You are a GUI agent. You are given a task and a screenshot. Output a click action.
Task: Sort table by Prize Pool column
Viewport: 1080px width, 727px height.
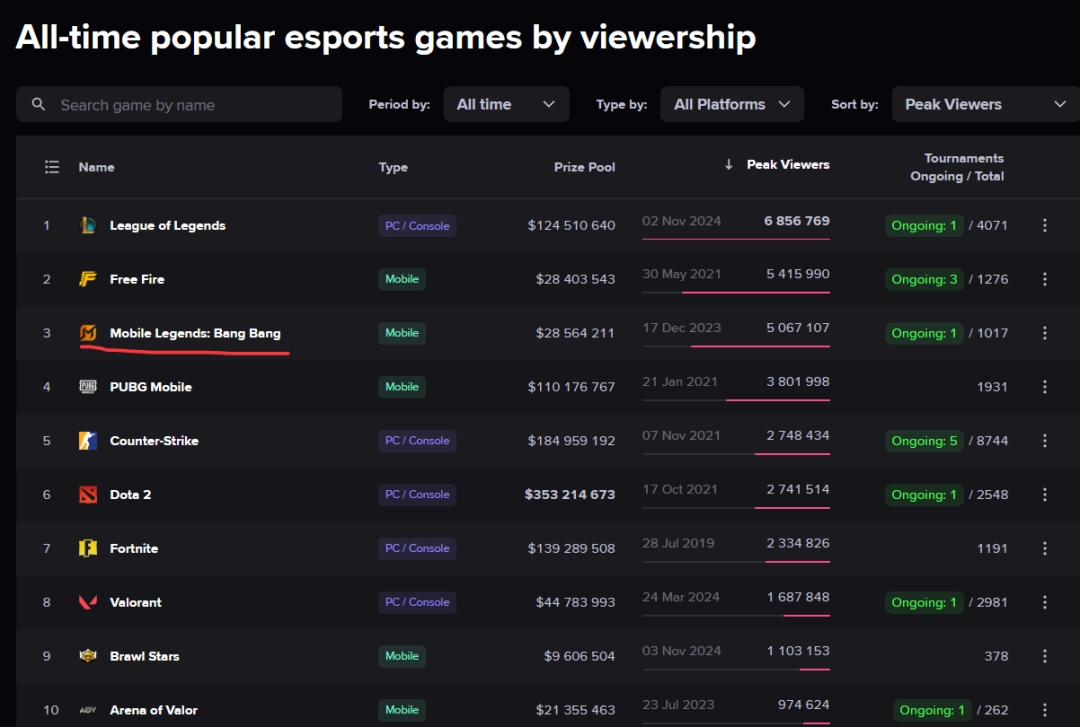584,167
